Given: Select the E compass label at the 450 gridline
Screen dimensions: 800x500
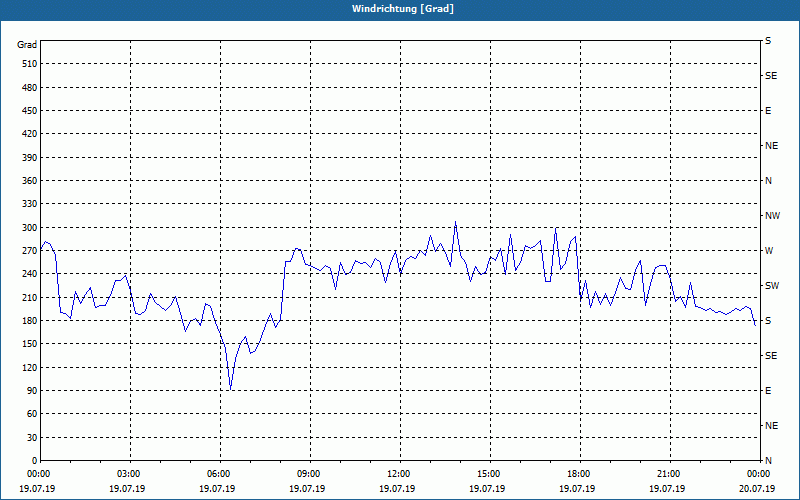Looking at the screenshot, I should [x=768, y=111].
